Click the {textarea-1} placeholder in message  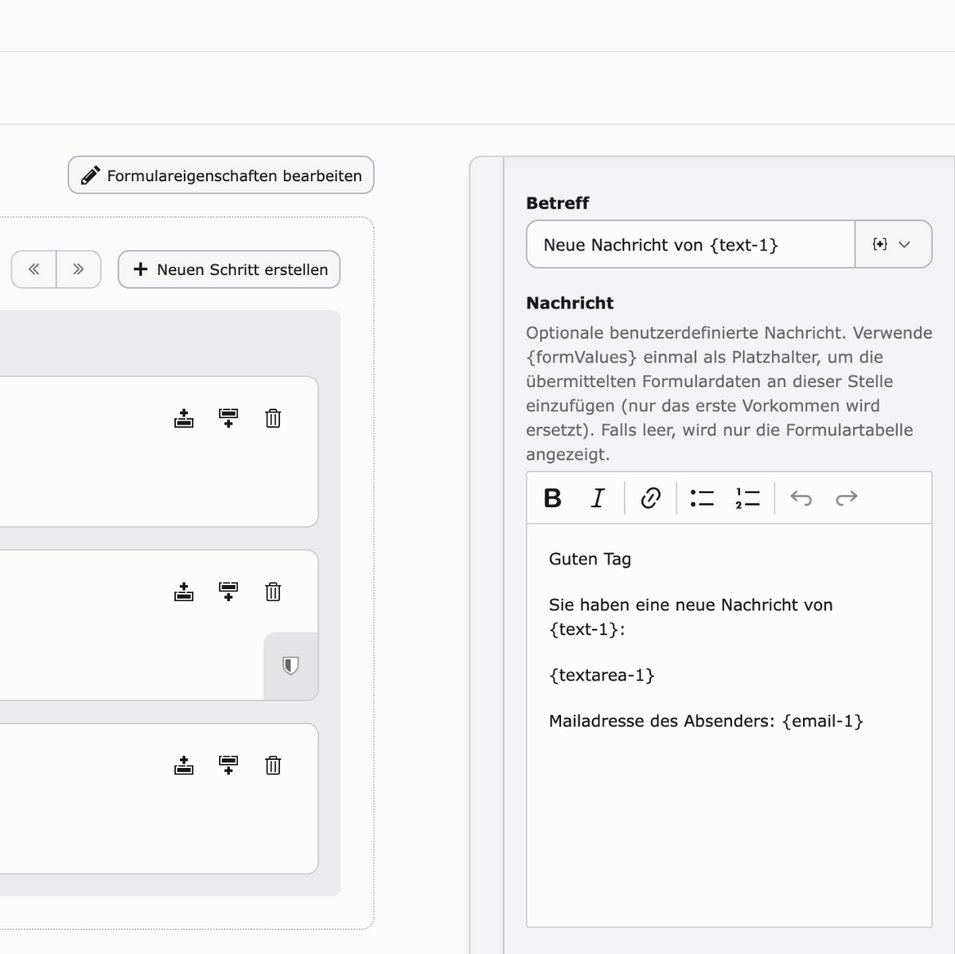pos(602,675)
